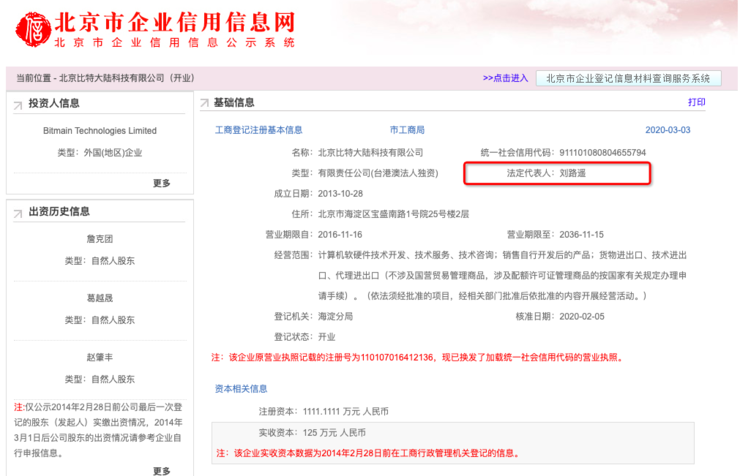740x476 pixels.
Task: Click business term start 2016-11-16
Action: pos(340,235)
